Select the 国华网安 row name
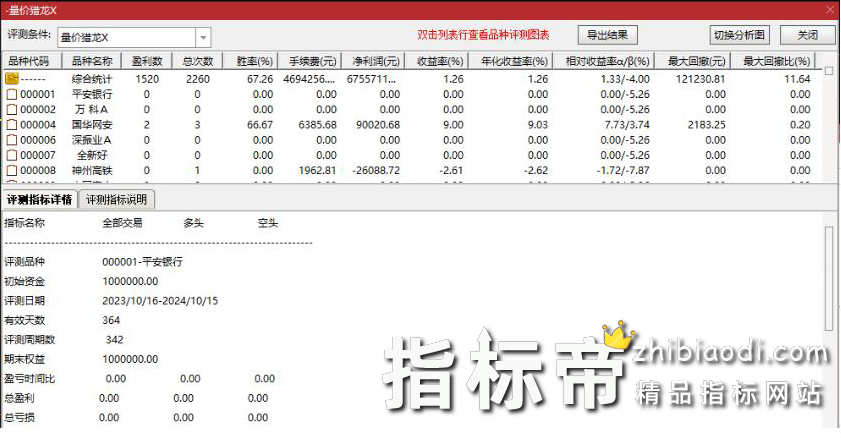This screenshot has height=438, width=841. pyautogui.click(x=92, y=125)
